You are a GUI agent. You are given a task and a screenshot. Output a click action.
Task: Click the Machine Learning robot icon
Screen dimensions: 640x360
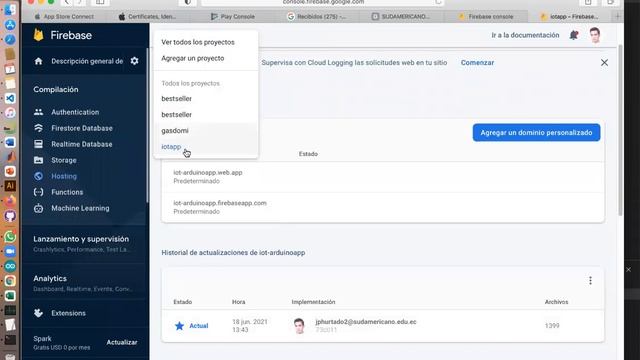point(38,208)
